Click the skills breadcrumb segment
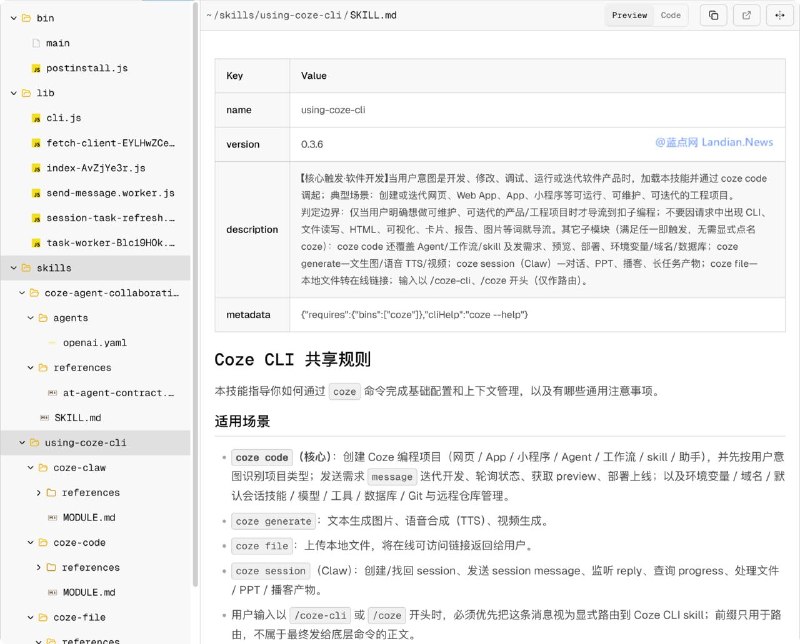Viewport: 800px width, 644px height. pyautogui.click(x=237, y=15)
